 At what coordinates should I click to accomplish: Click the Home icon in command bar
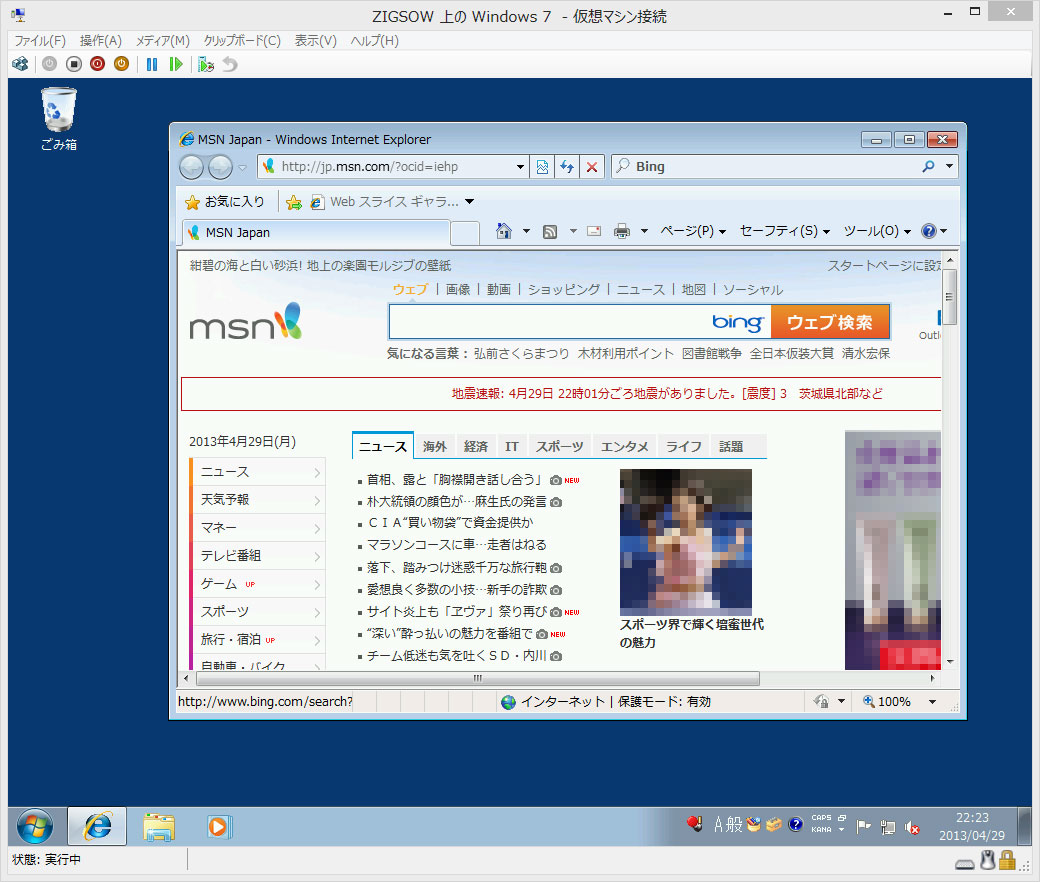504,231
